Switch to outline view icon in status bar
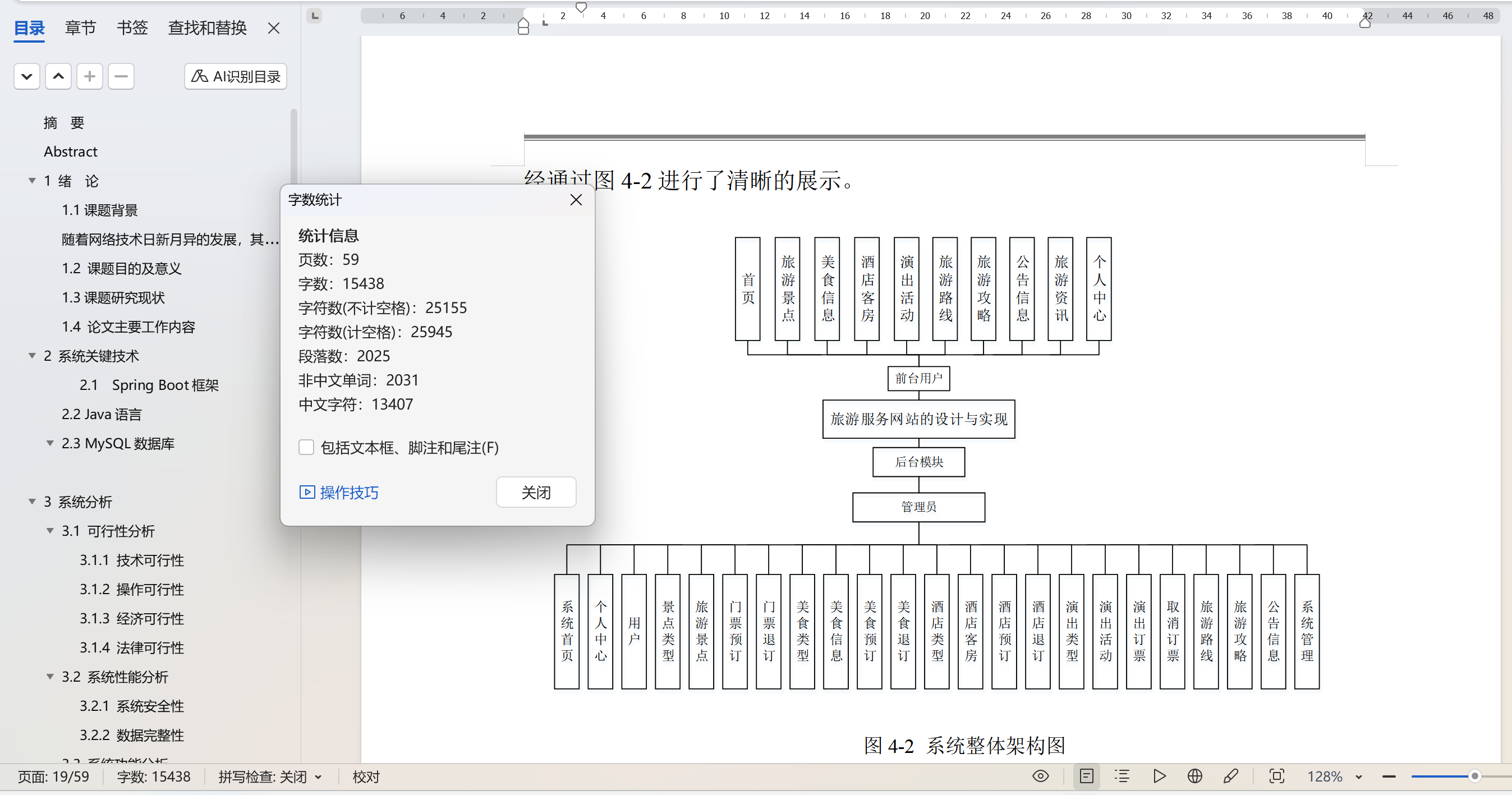This screenshot has width=1512, height=795. (x=1122, y=776)
